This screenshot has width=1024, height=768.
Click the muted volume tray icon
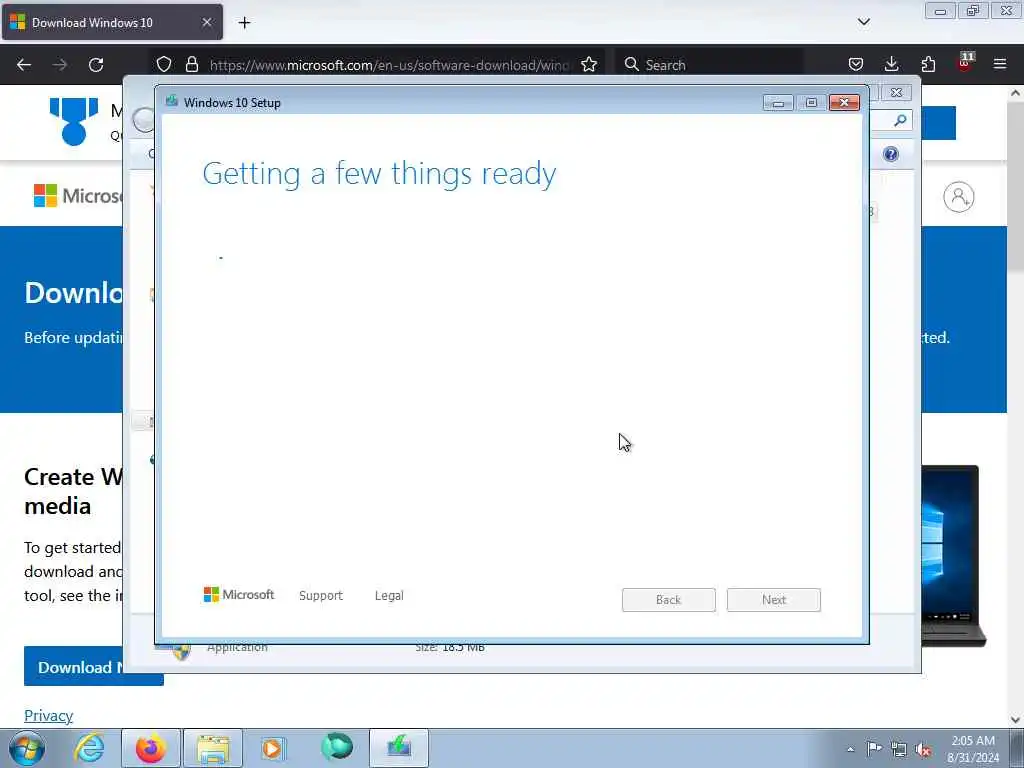click(923, 750)
